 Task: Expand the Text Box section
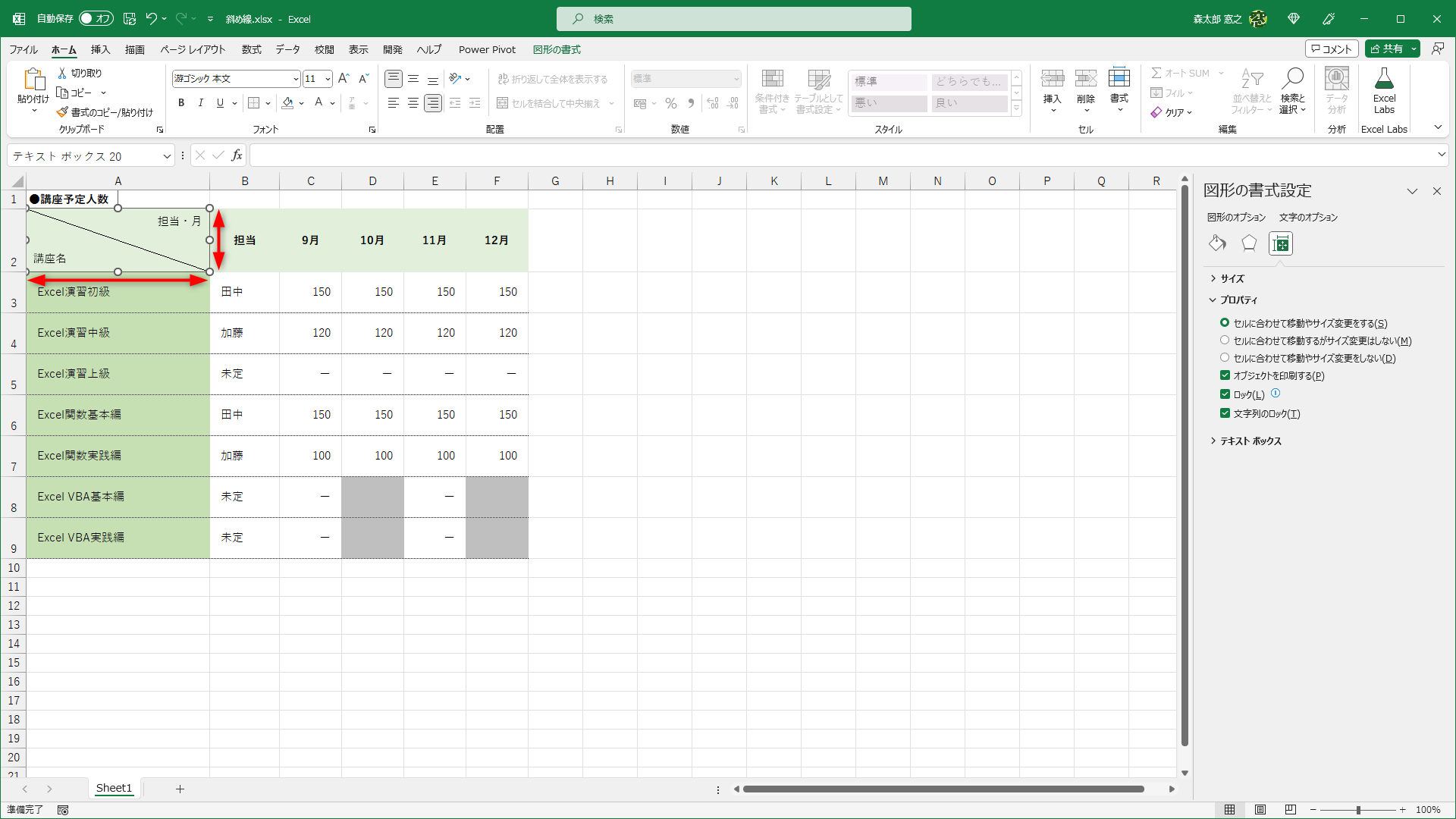1250,441
